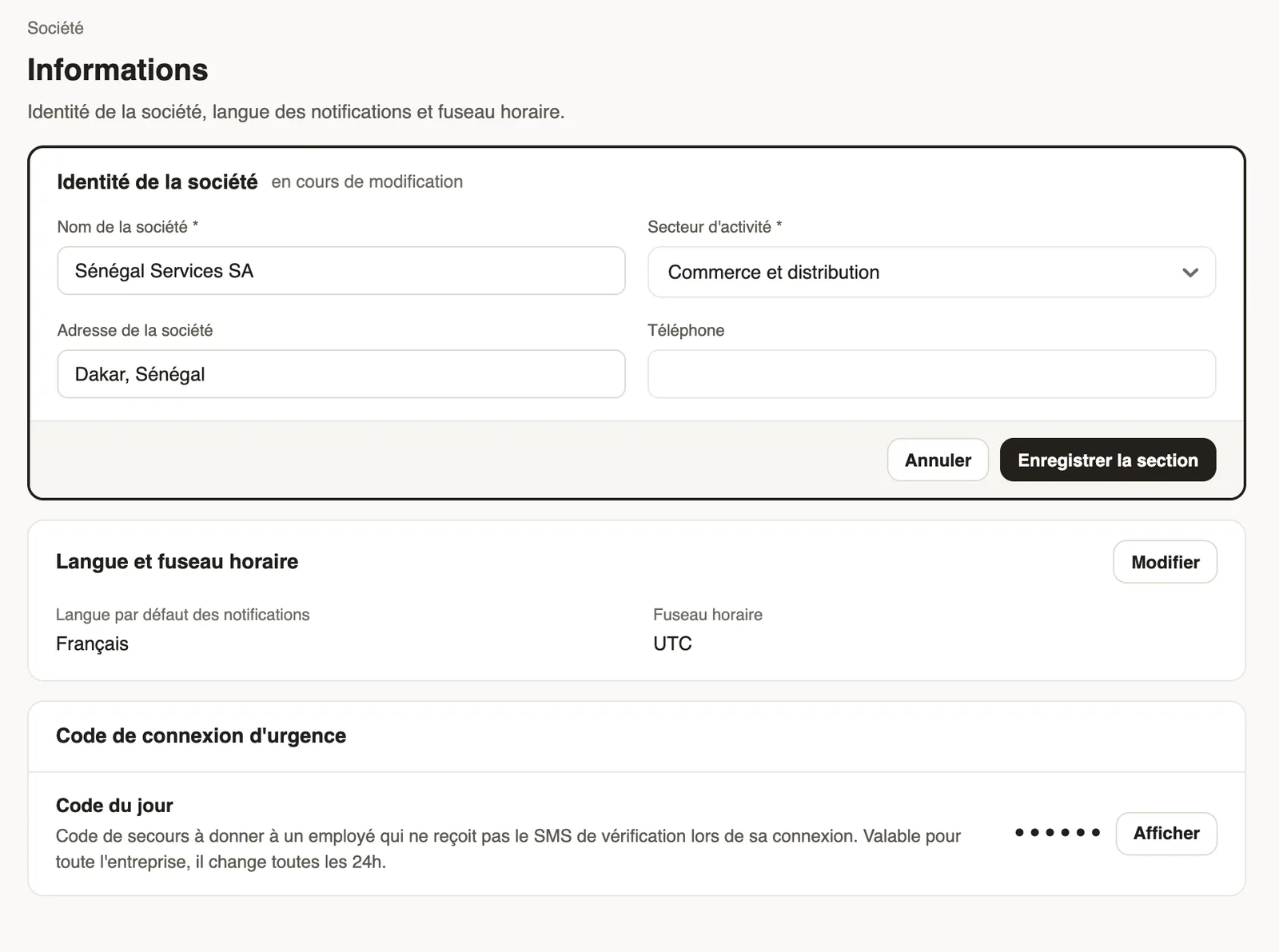Viewport: 1279px width, 952px height.
Task: Click the Informations page heading
Action: point(118,70)
